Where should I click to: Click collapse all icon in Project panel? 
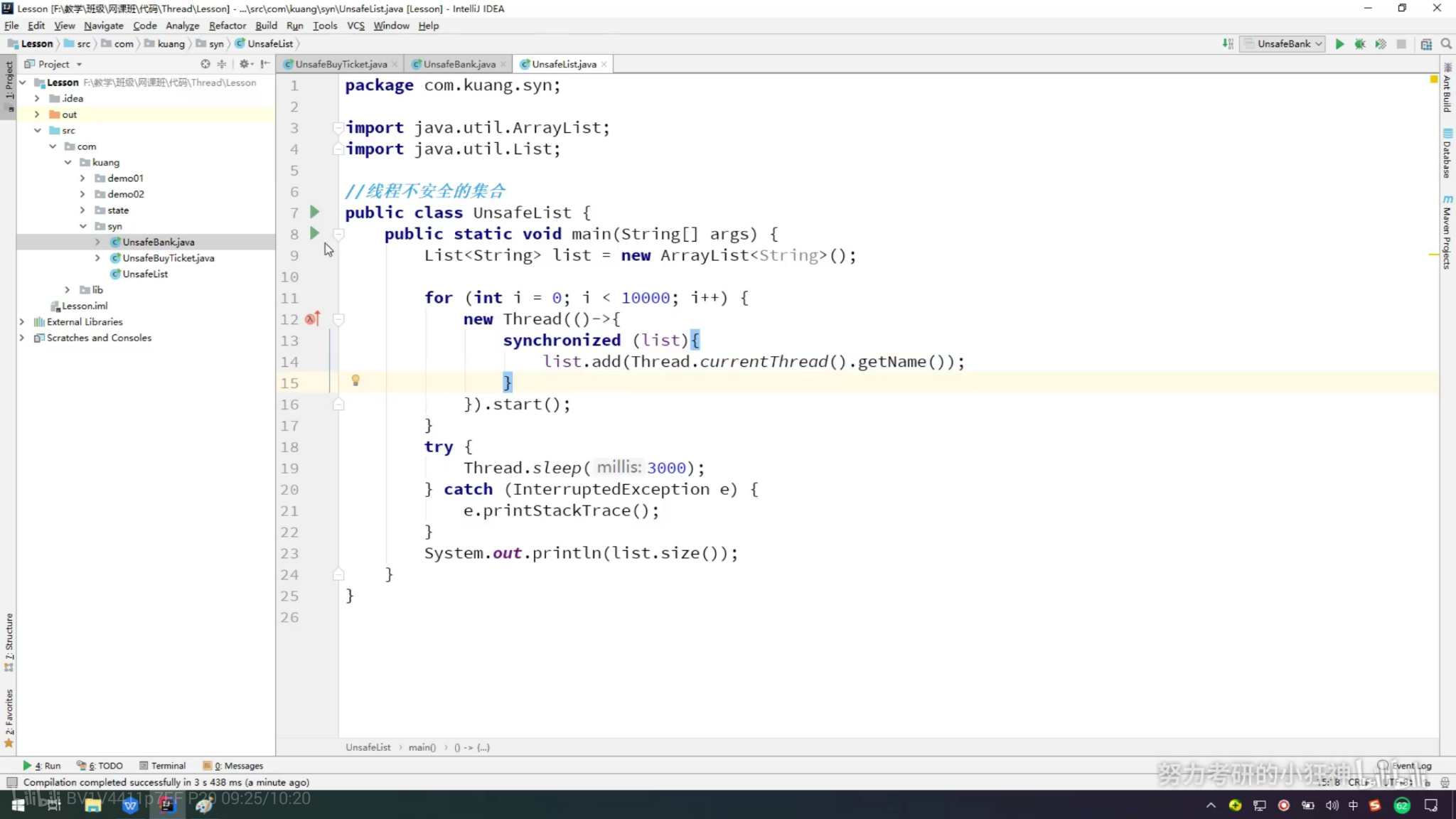point(222,64)
